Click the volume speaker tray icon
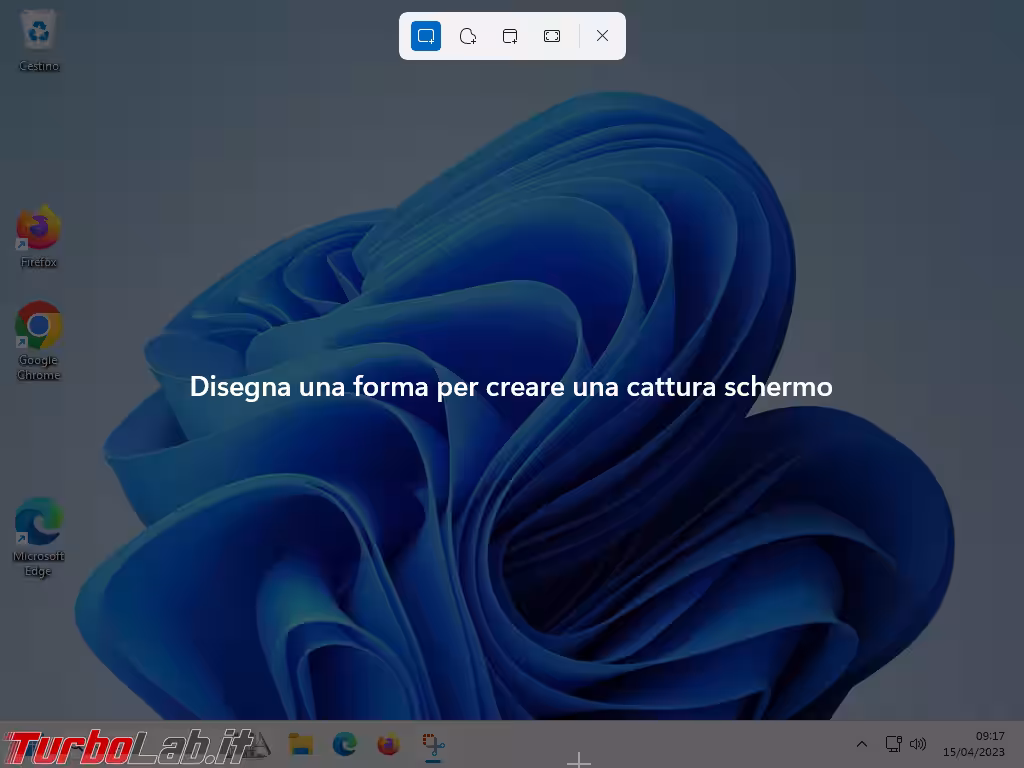The image size is (1024, 768). coord(917,744)
